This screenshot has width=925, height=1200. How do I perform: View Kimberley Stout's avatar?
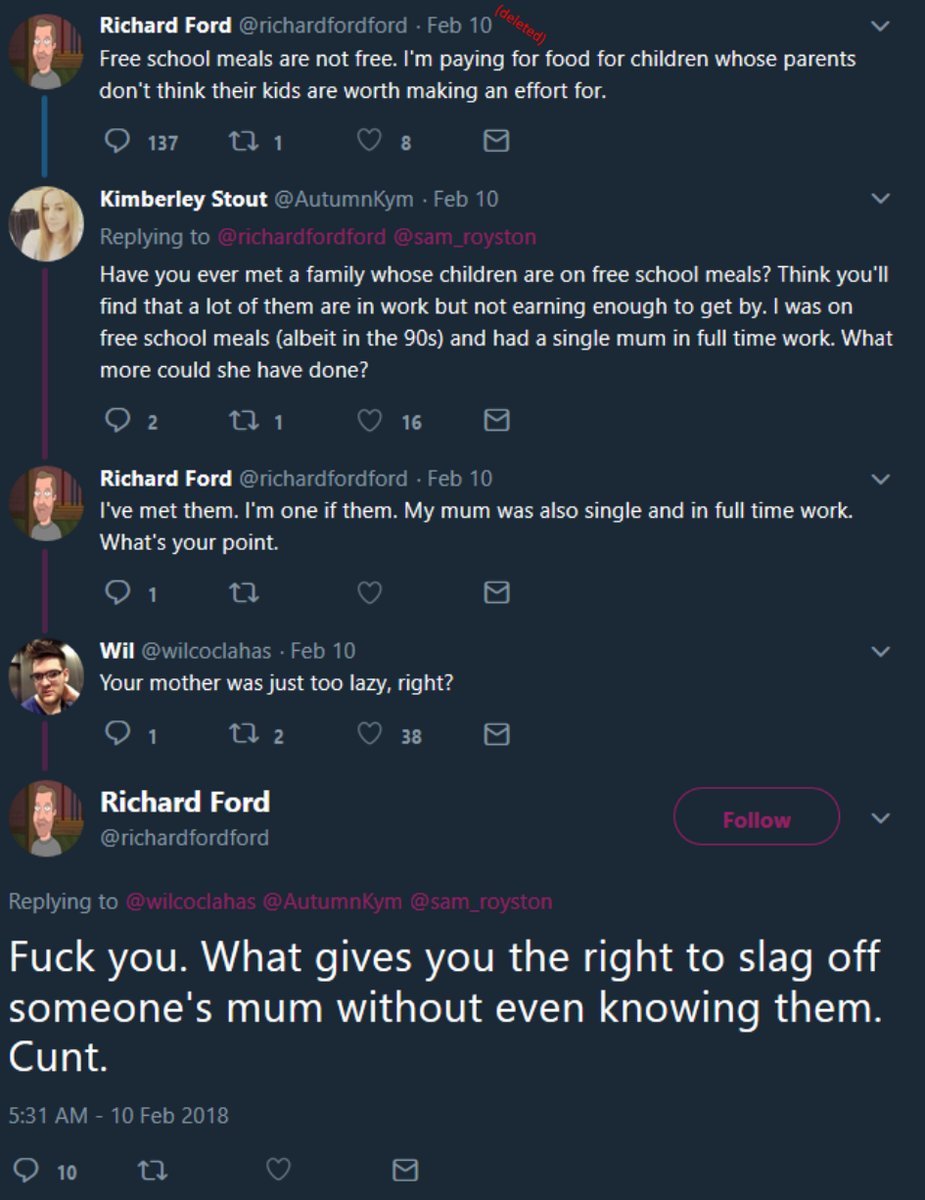tap(46, 223)
